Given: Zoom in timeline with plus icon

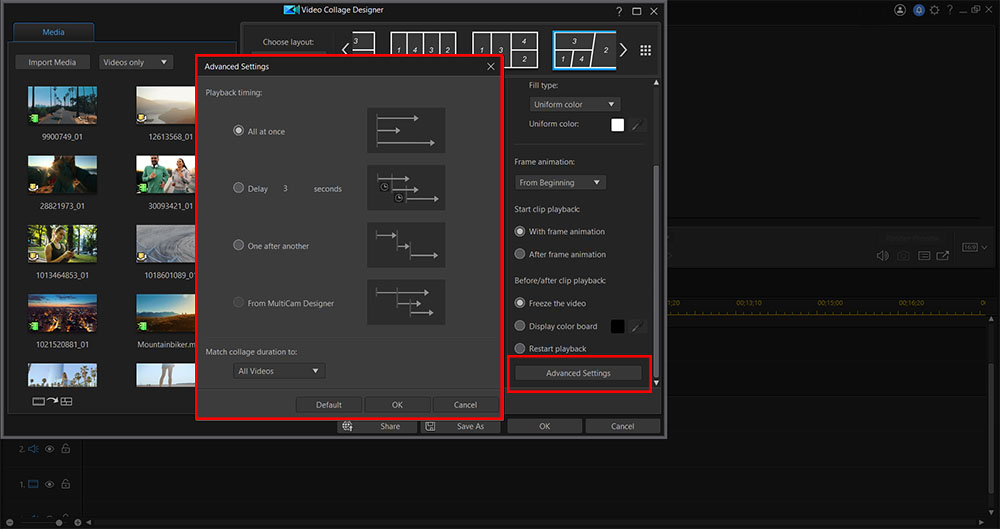Looking at the screenshot, I should (78, 523).
